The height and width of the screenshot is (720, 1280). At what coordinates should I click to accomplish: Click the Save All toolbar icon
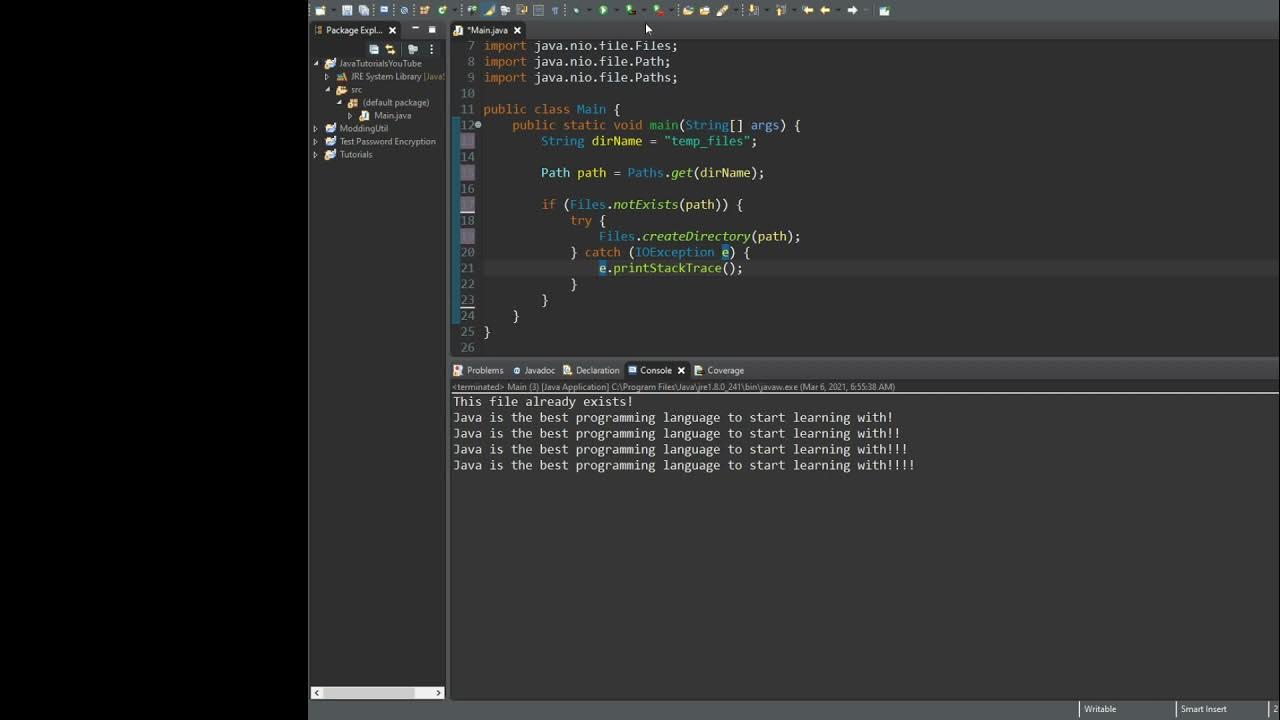pos(364,10)
